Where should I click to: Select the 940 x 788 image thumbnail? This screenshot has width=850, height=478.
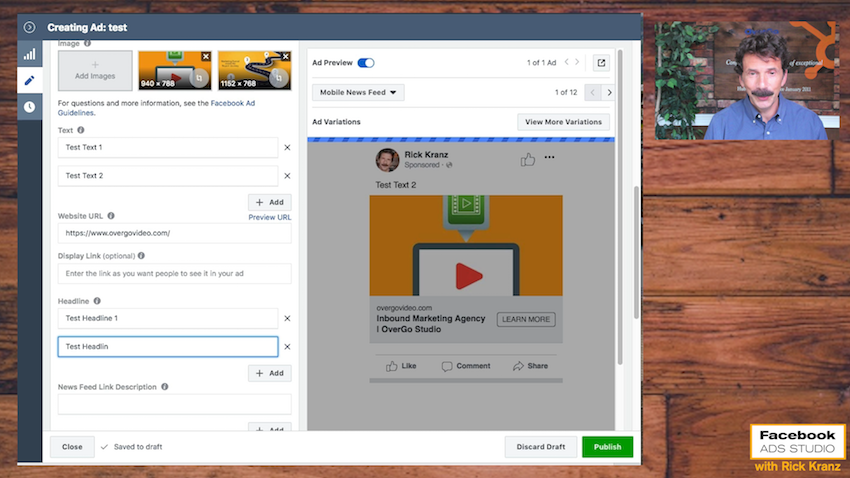point(175,70)
